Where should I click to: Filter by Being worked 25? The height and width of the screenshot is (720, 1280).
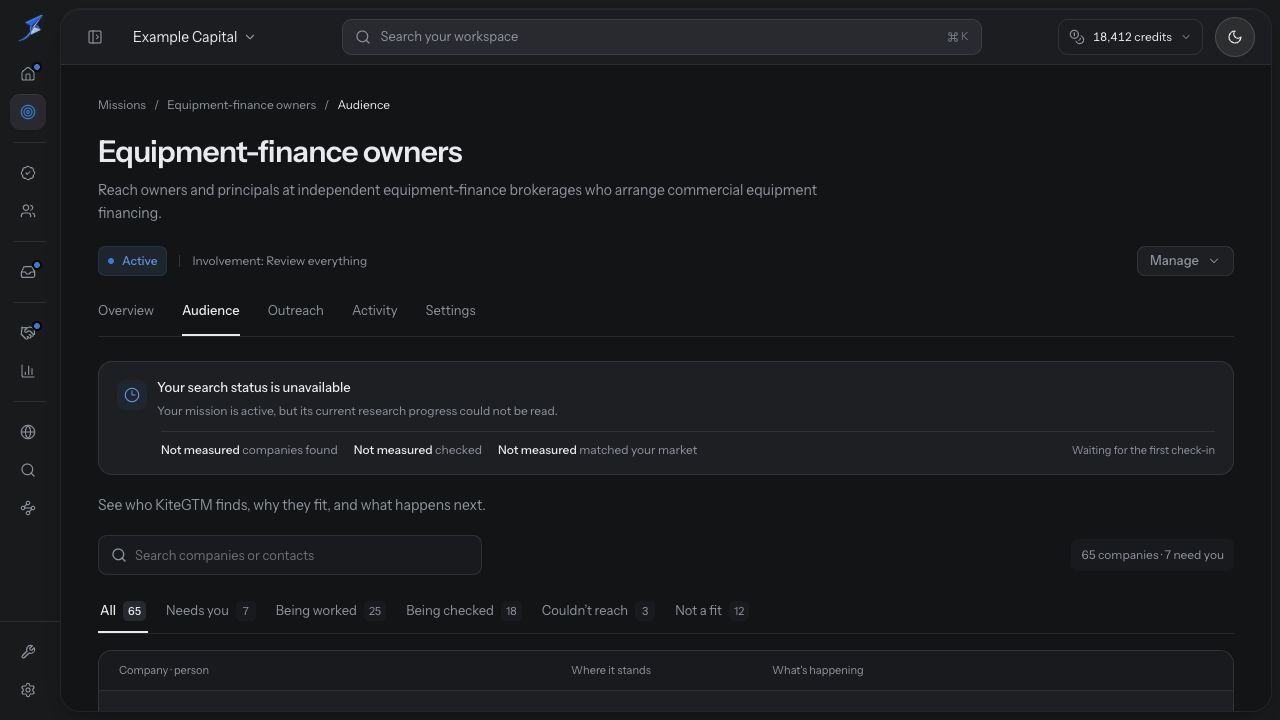[330, 611]
